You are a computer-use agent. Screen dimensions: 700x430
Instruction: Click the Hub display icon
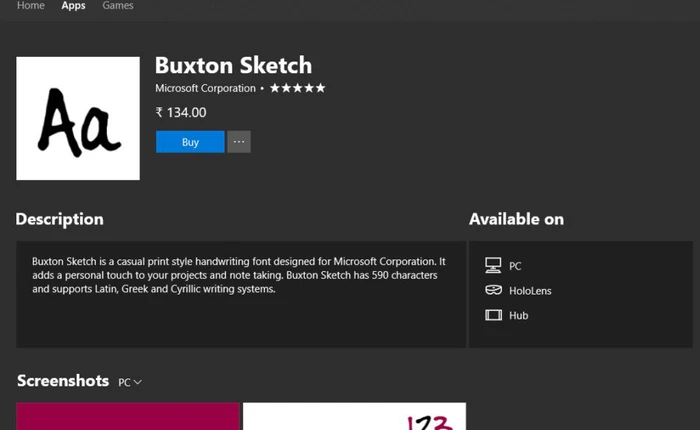click(493, 315)
